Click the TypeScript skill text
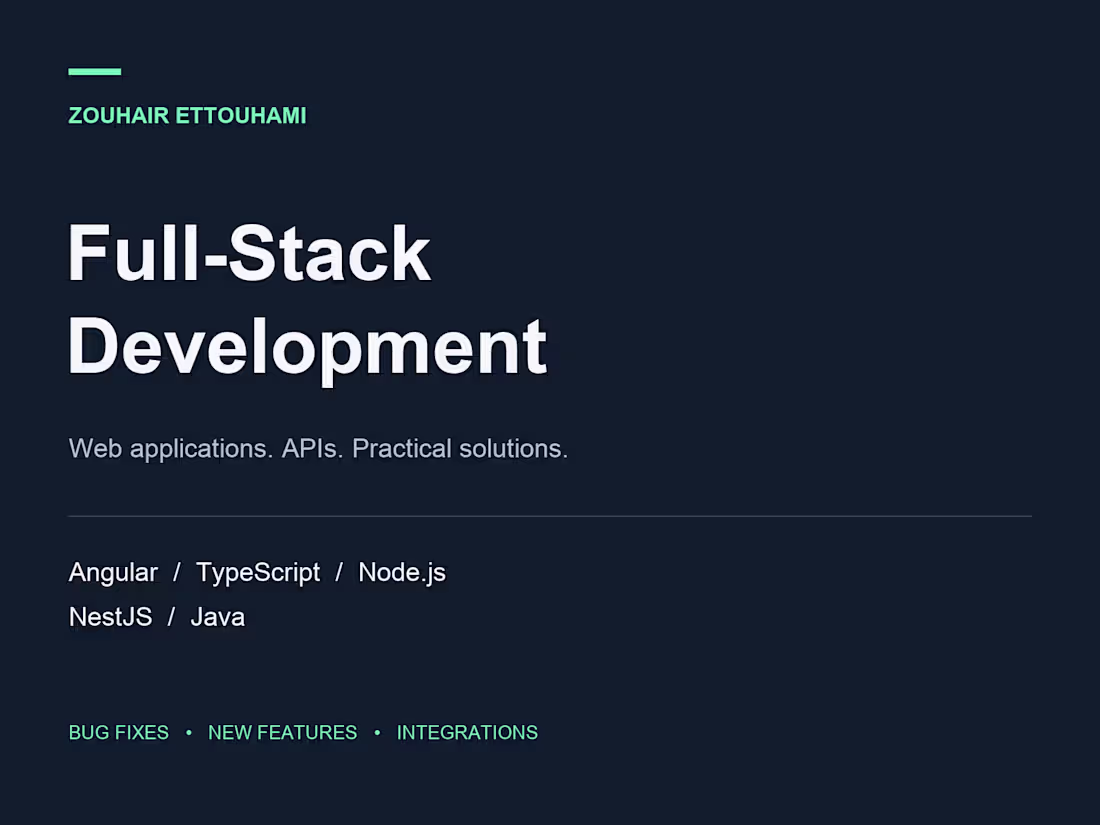This screenshot has width=1100, height=825. tap(257, 574)
